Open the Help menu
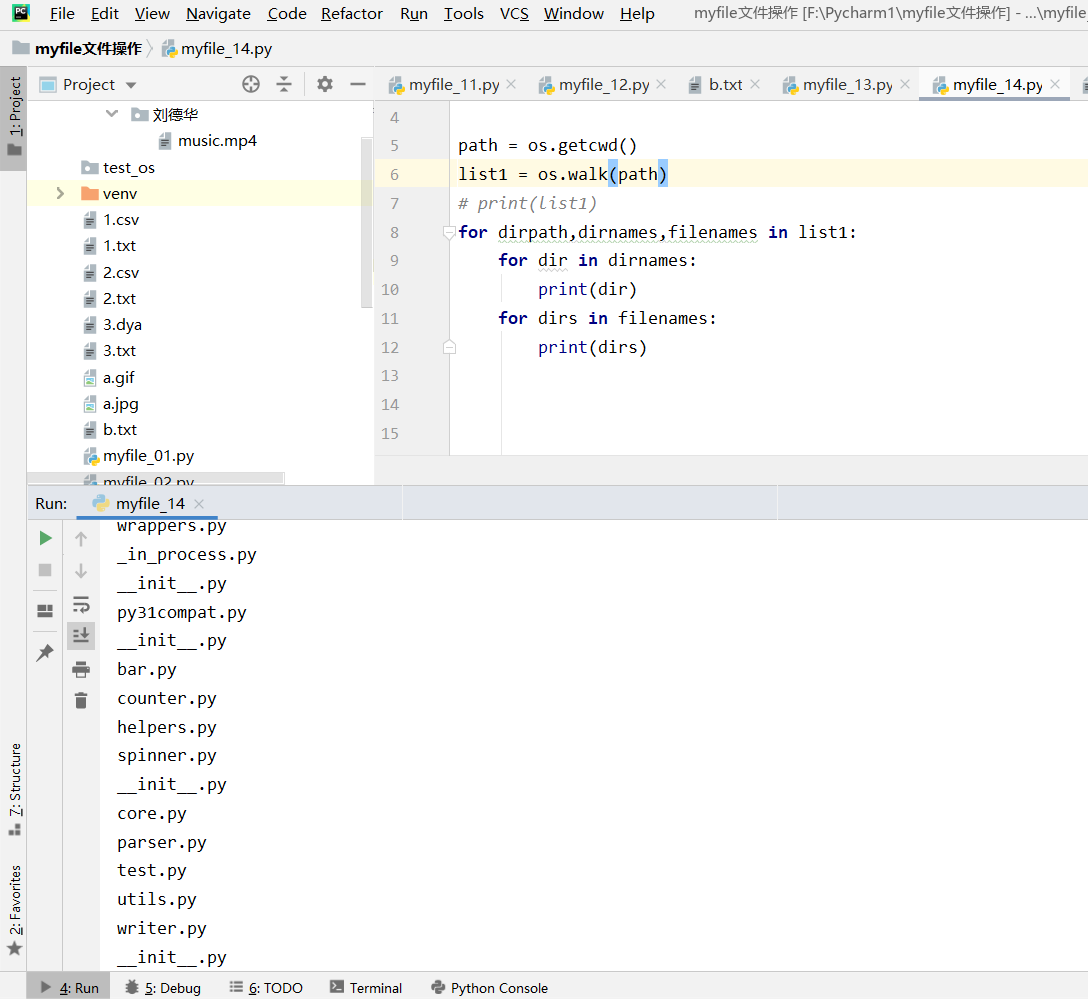Image resolution: width=1088 pixels, height=999 pixels. coord(637,14)
